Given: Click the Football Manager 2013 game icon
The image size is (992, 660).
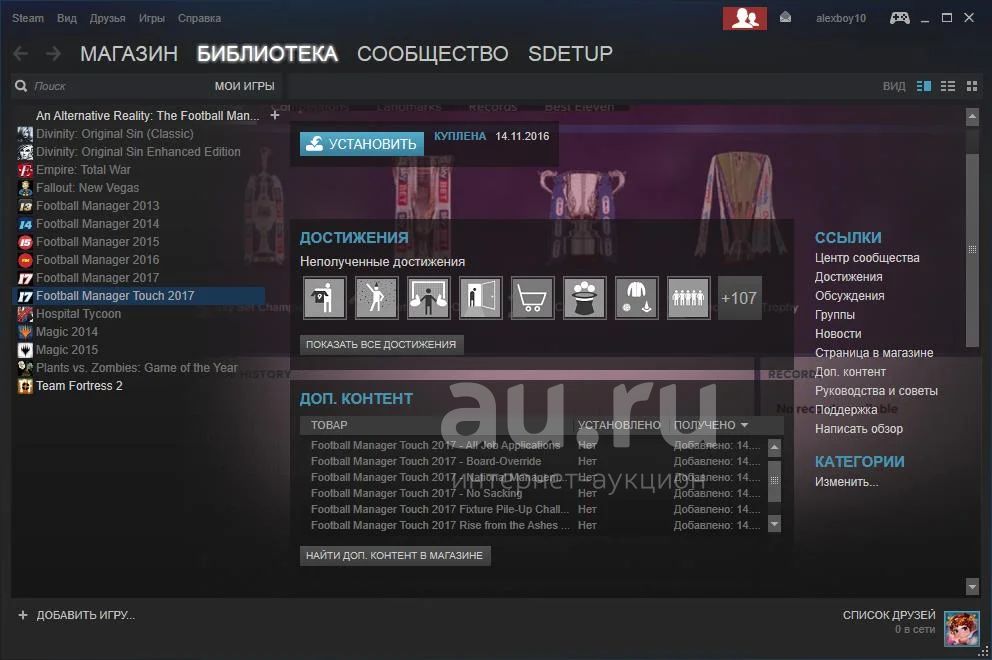Looking at the screenshot, I should coord(25,206).
